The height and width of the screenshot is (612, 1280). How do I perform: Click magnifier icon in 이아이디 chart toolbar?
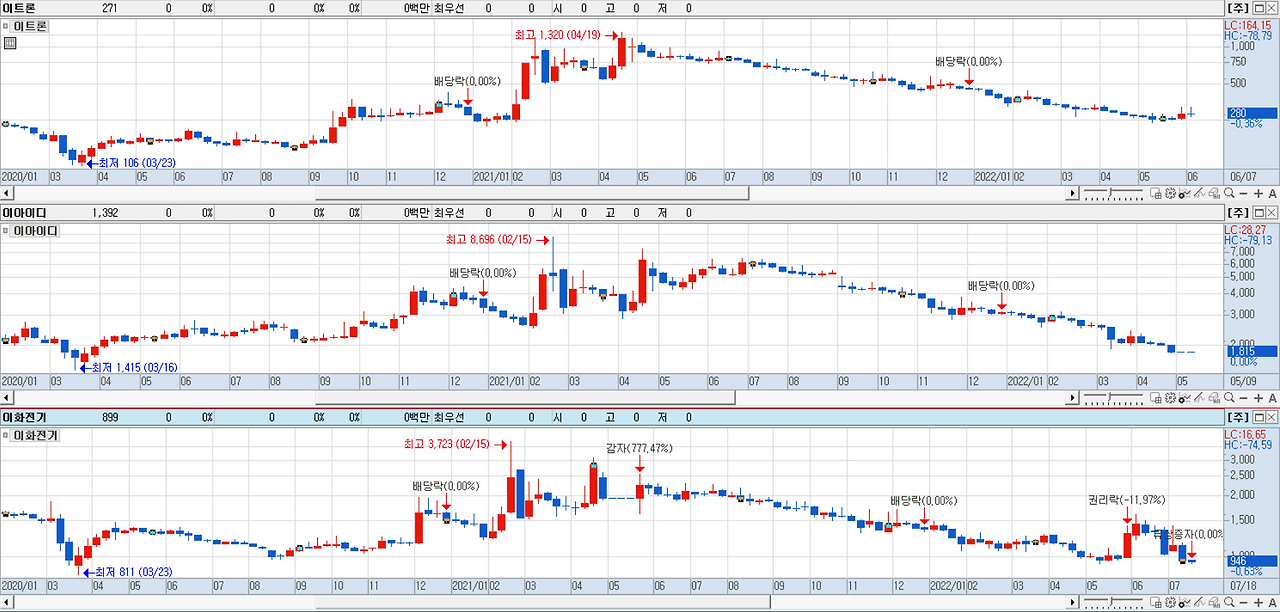point(1229,397)
